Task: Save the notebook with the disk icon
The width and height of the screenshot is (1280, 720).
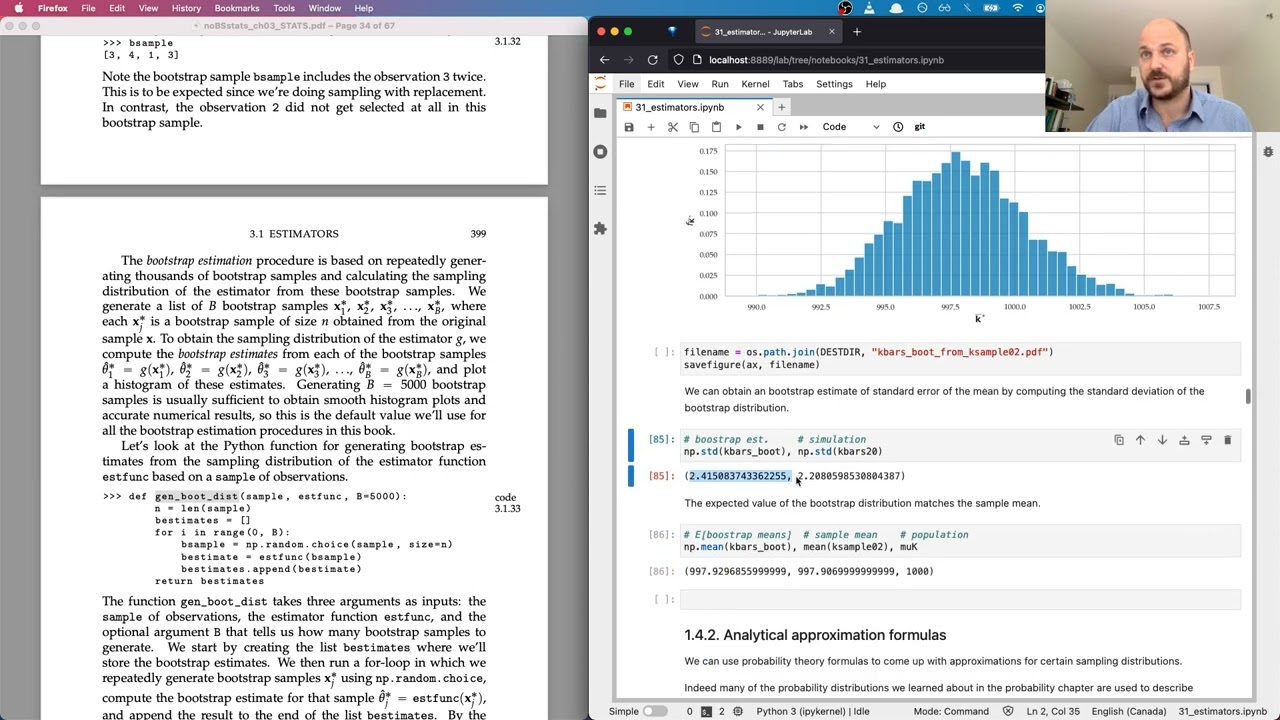Action: (629, 127)
